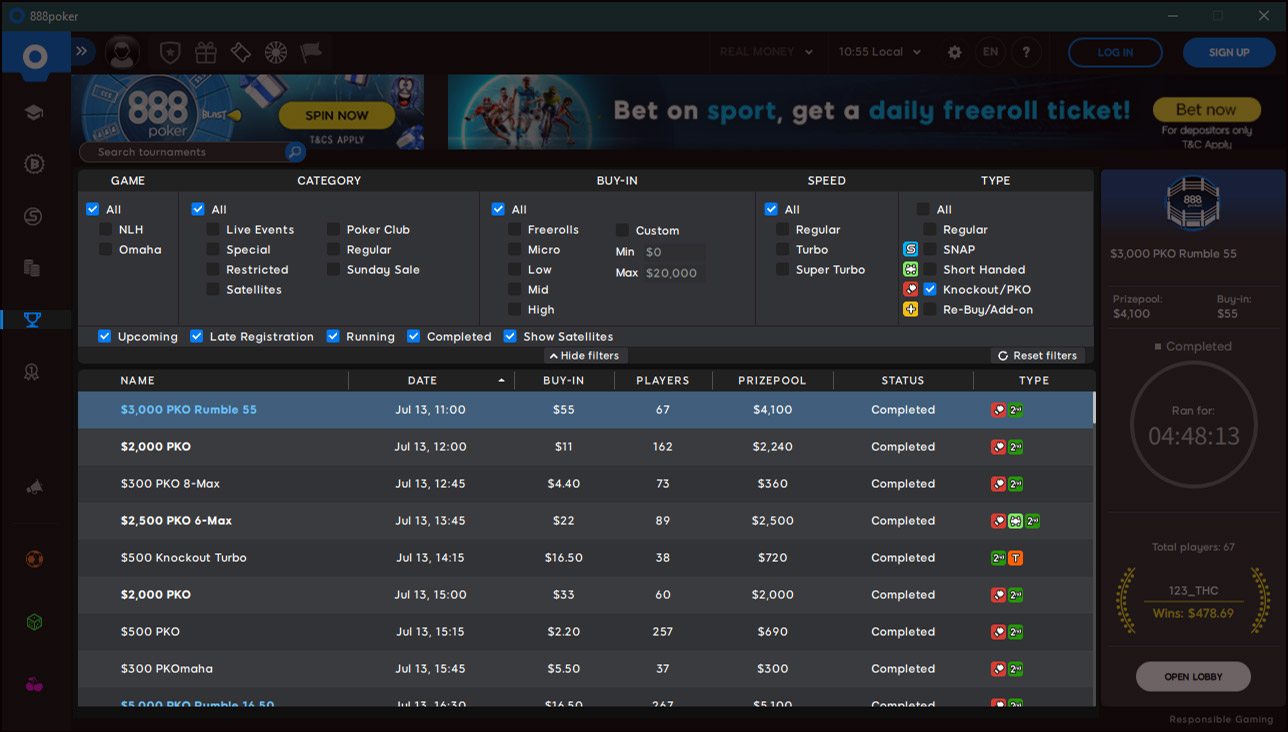The height and width of the screenshot is (732, 1288).
Task: Open the REAL MONEY dropdown
Action: [x=766, y=52]
